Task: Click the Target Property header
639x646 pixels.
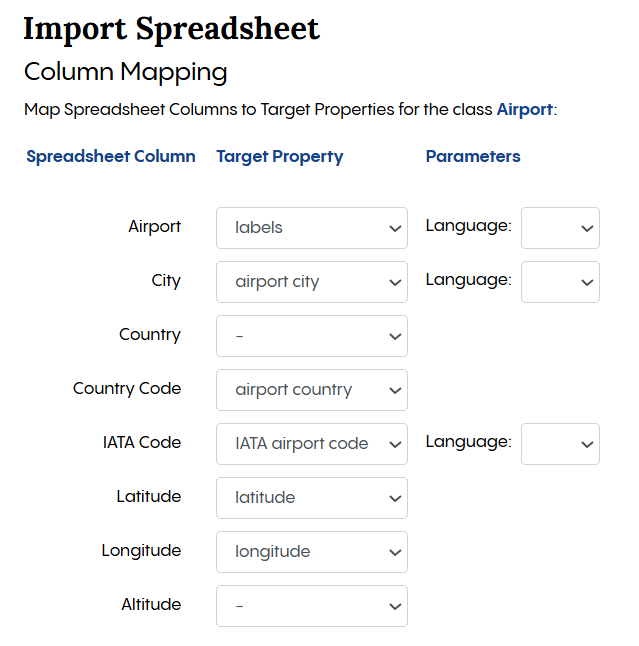Action: (x=280, y=156)
